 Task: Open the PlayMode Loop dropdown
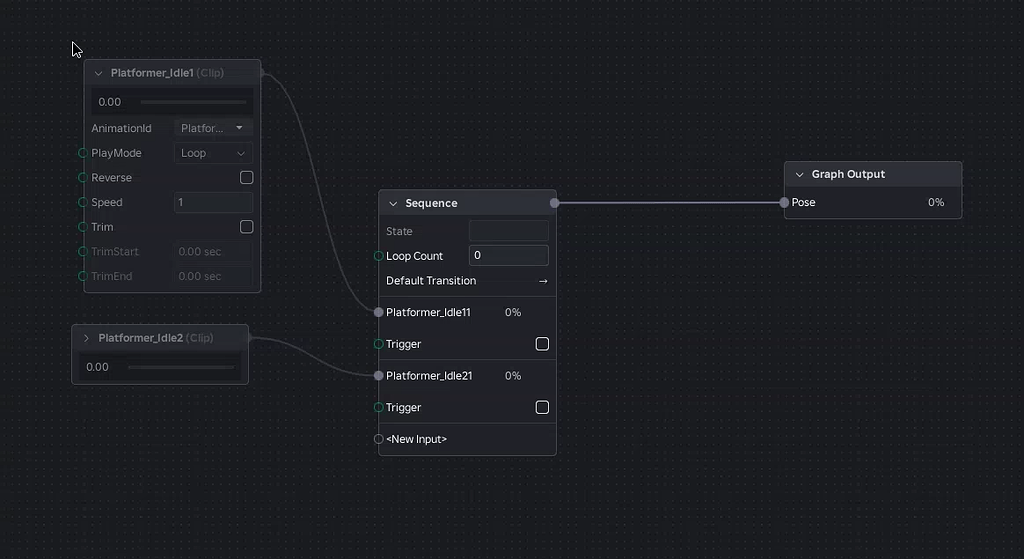click(x=214, y=153)
